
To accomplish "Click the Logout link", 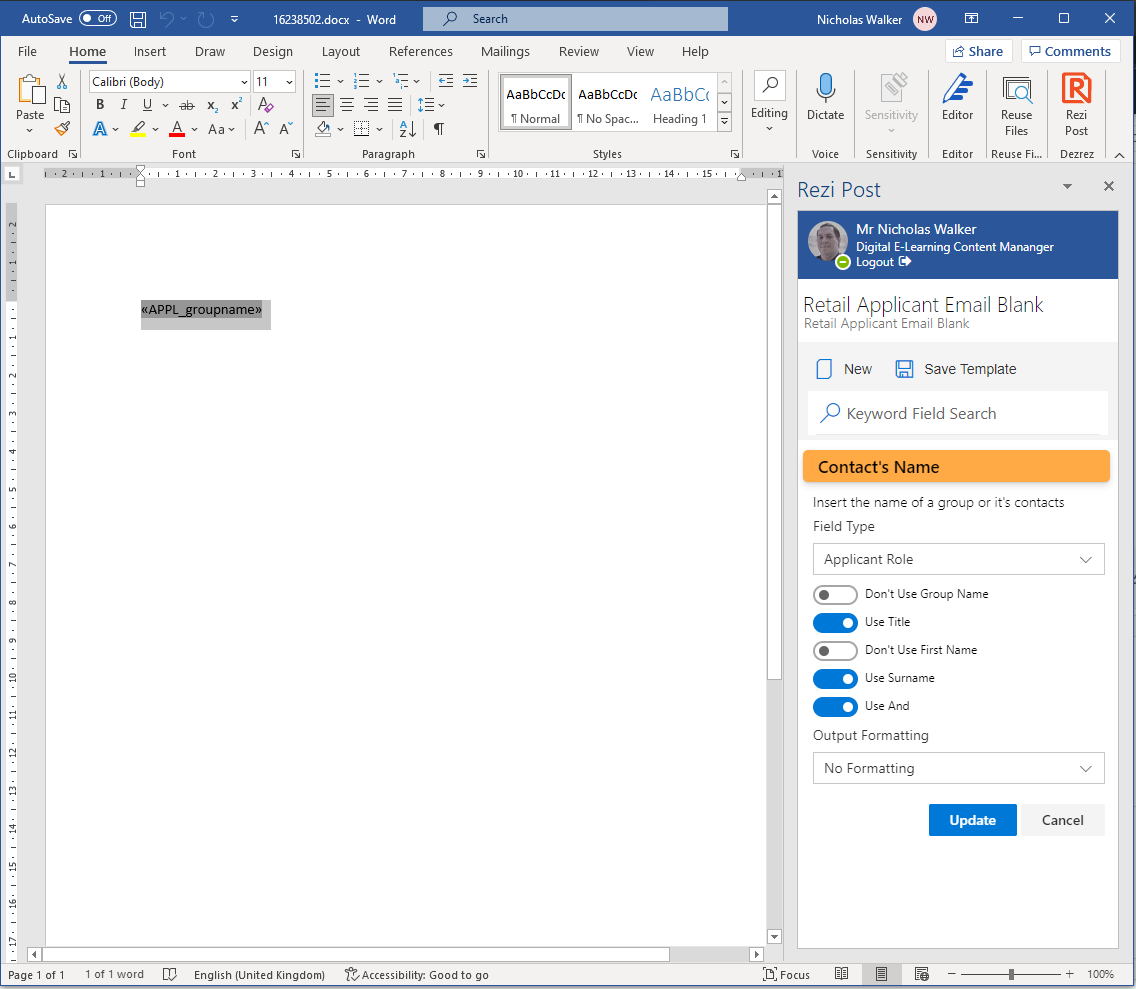I will pyautogui.click(x=883, y=262).
